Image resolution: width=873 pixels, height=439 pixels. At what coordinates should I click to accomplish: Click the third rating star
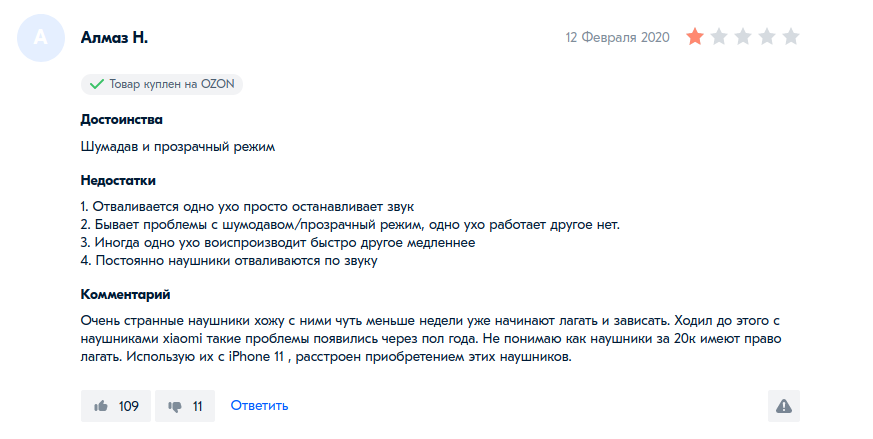[x=743, y=37]
